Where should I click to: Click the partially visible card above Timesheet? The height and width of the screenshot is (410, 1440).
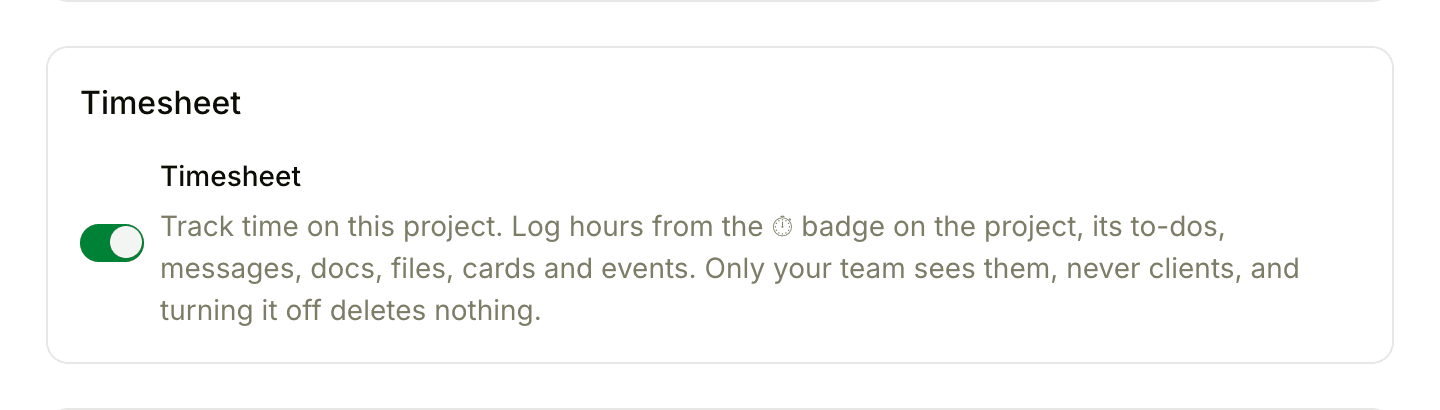[x=720, y=1]
